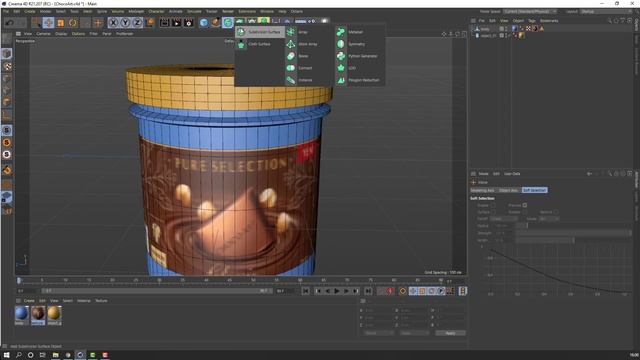
Task: Toggle Enable checkbox in Soft Selection
Action: click(x=493, y=205)
